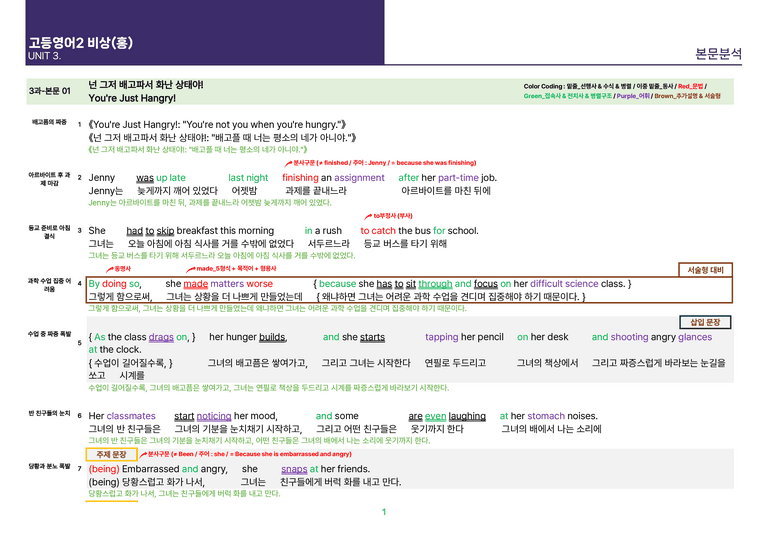Select the purple word 'assignment'

(x=359, y=178)
